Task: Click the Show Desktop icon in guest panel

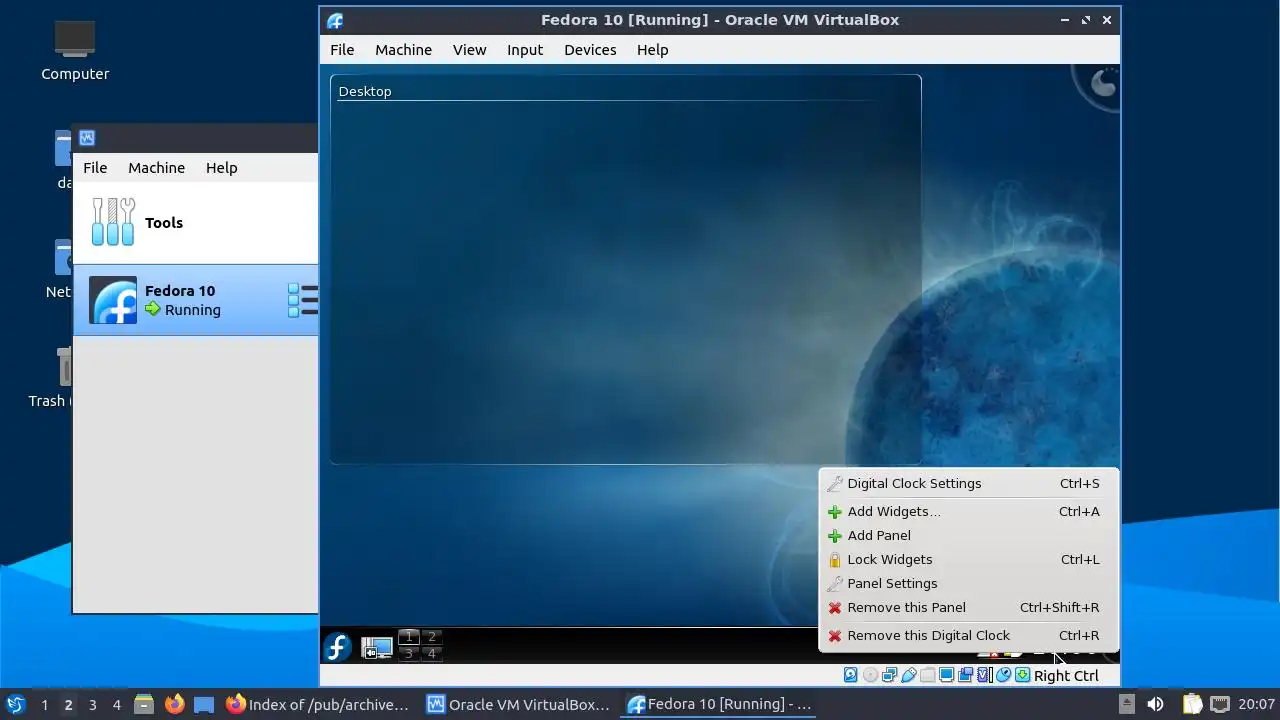Action: 377,648
